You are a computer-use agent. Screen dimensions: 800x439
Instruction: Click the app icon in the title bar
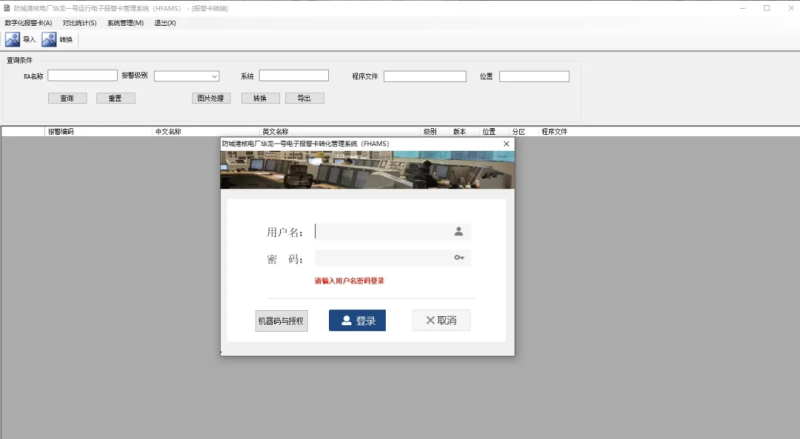tap(7, 7)
